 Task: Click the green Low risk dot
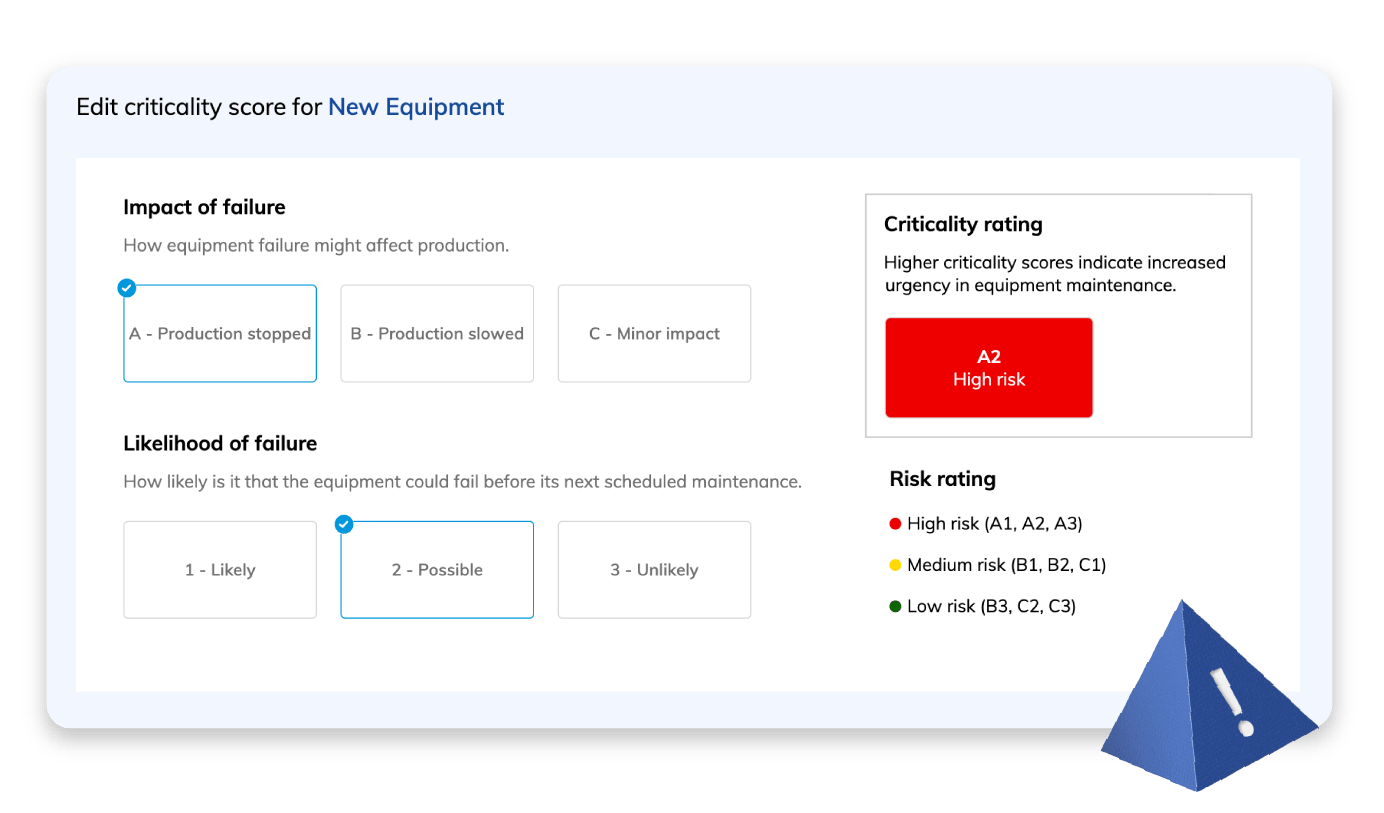pyautogui.click(x=895, y=605)
